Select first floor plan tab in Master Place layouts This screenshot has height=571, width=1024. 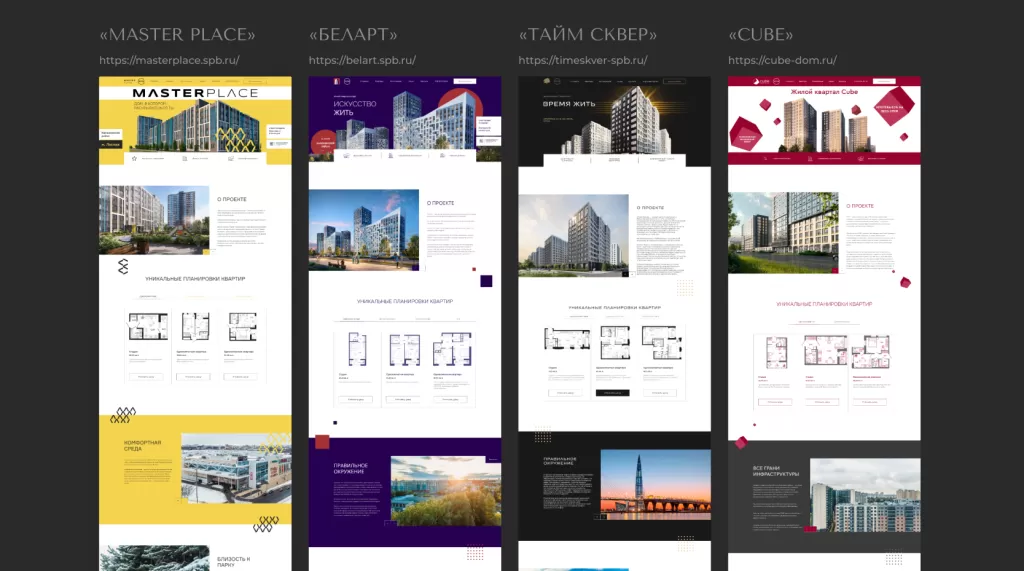coord(147,297)
